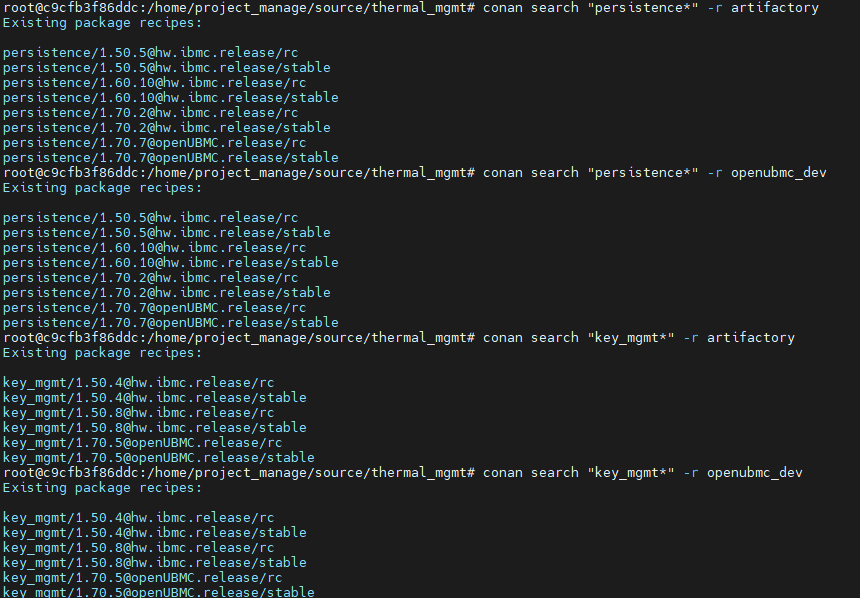Select key_mgmt/1.50.8 stable in artifactory results
This screenshot has height=598, width=860.
pos(154,428)
